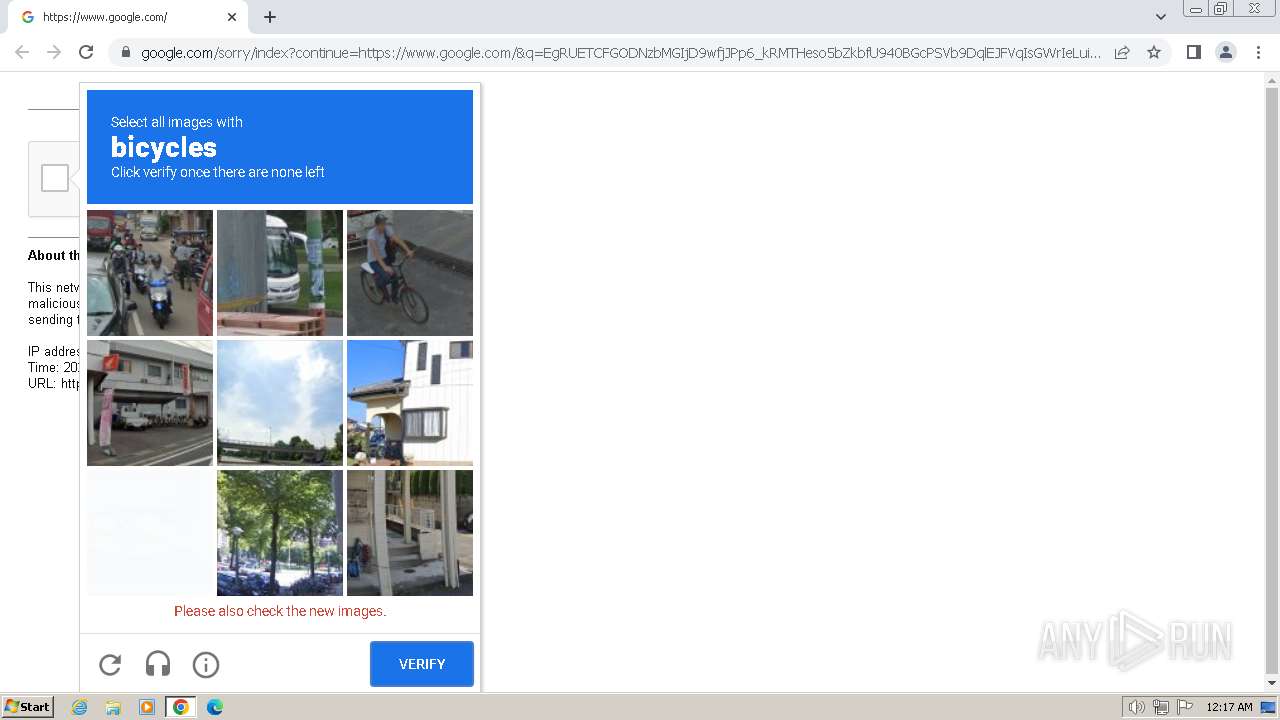
Task: Open media player taskbar icon
Action: click(x=146, y=707)
